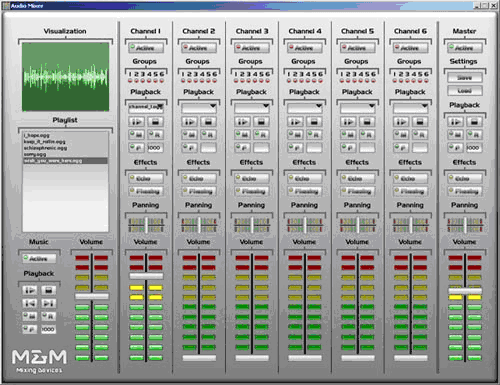Skip to previous track in Music section
This screenshot has height=385, width=500.
coord(30,303)
